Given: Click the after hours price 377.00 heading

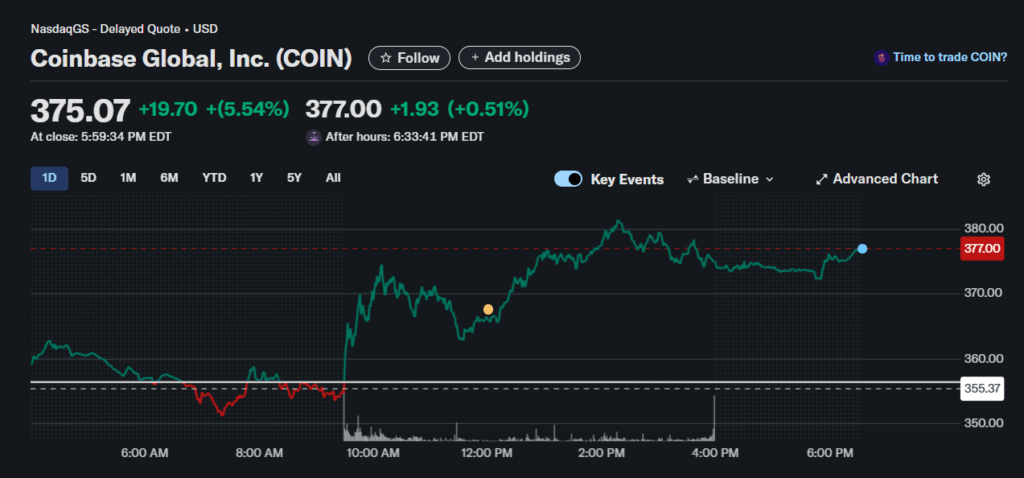Looking at the screenshot, I should [343, 110].
